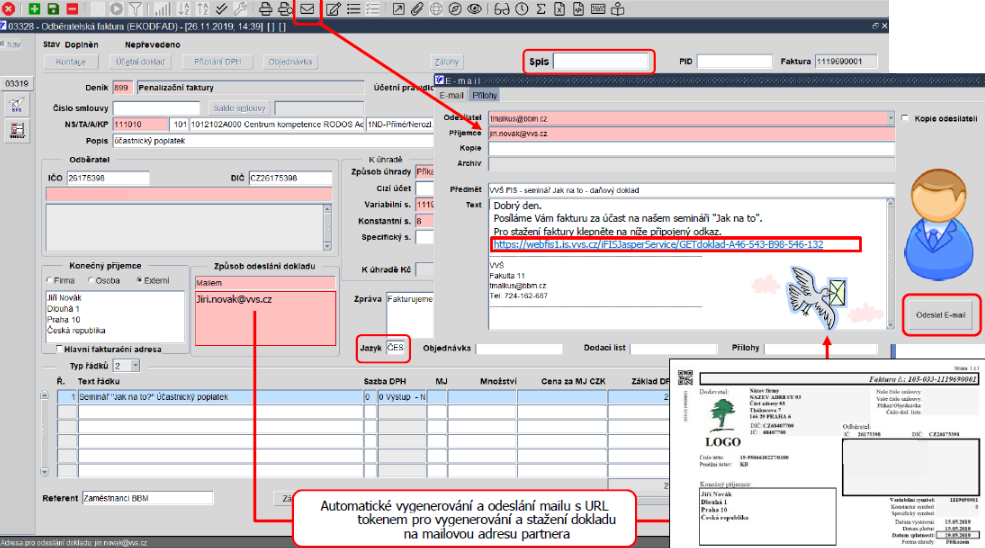Click the envelope e-mail icon in toolbar
The height and width of the screenshot is (548, 985).
click(307, 9)
